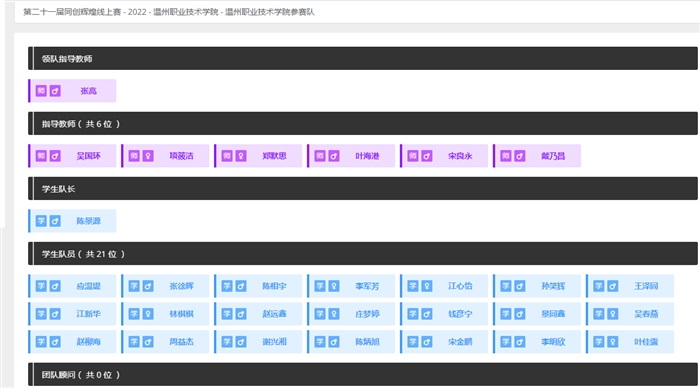Click the female icon beside 叶佳露
The image size is (700, 388).
[613, 342]
